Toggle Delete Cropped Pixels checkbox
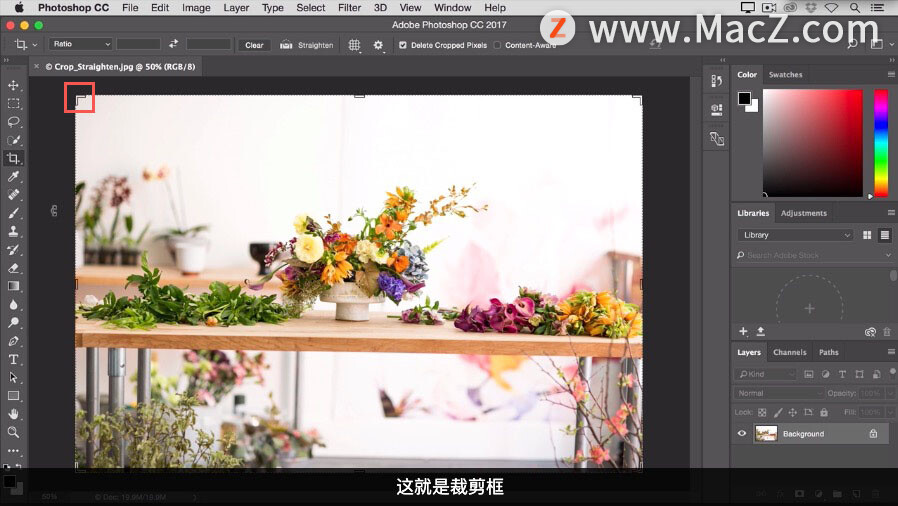The image size is (898, 506). point(403,45)
